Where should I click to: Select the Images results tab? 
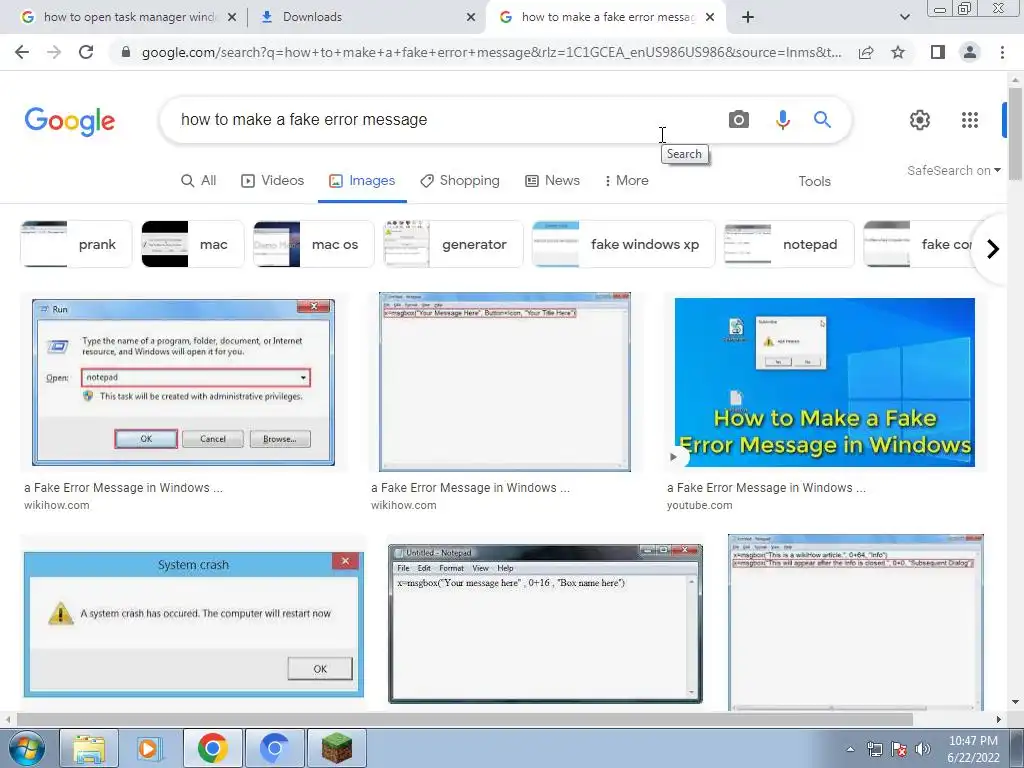[x=362, y=181]
